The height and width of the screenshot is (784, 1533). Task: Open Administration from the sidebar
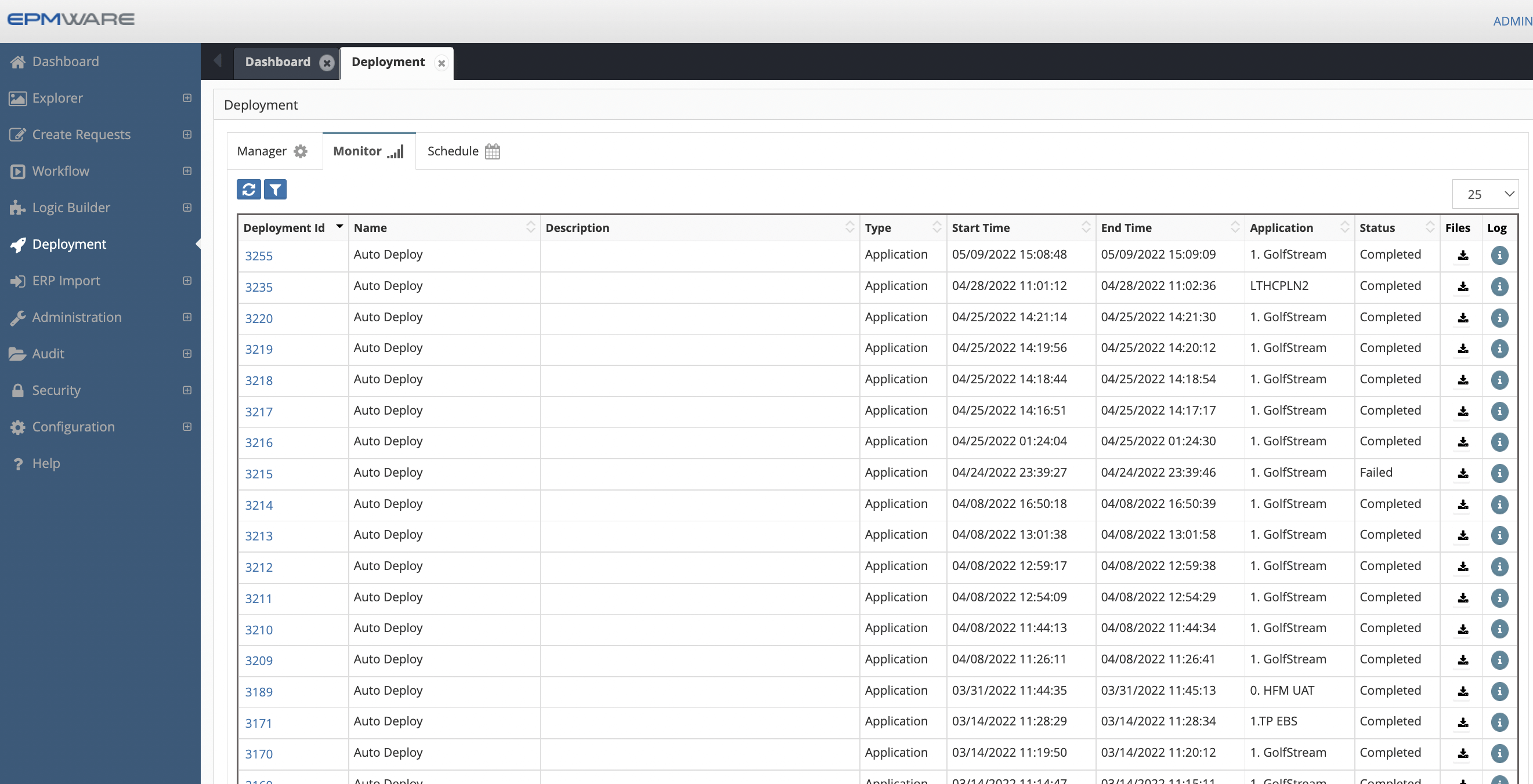(77, 317)
